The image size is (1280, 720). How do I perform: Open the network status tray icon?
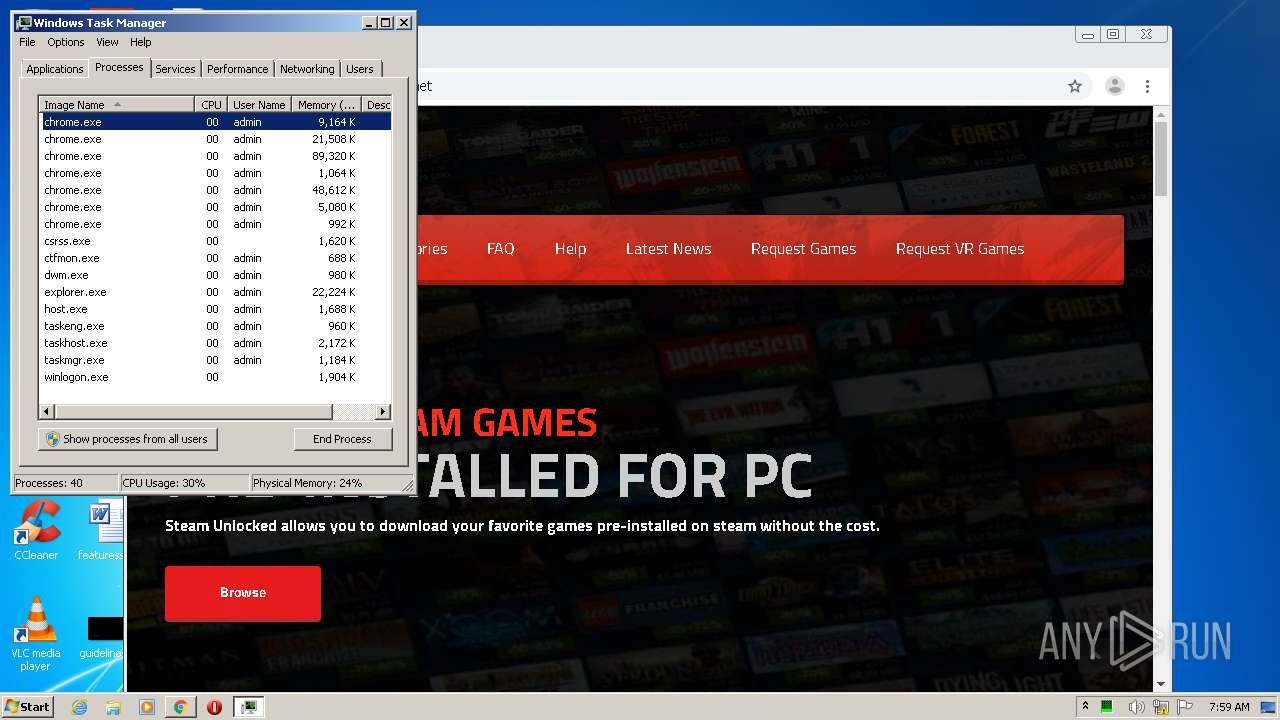click(x=1161, y=707)
